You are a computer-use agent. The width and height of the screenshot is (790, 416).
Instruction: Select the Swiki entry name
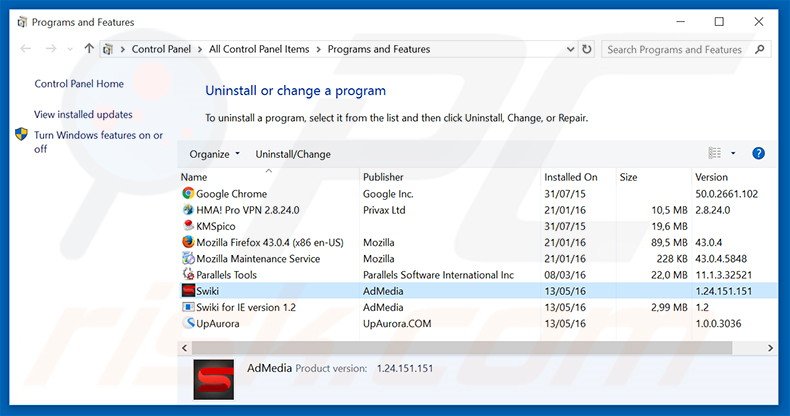coord(207,291)
